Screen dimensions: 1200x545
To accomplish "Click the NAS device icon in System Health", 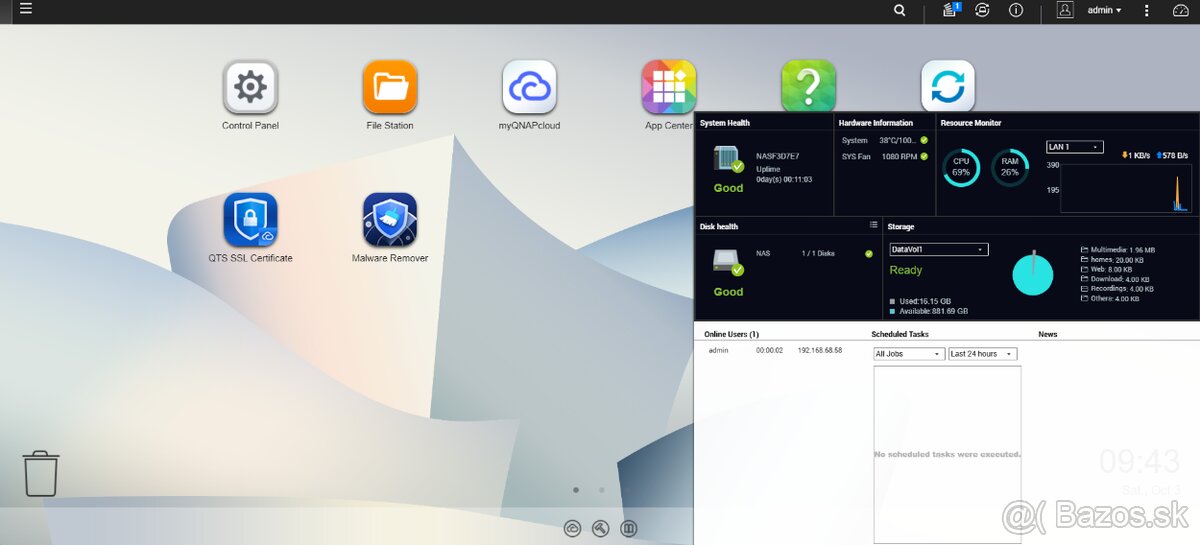I will coord(728,160).
